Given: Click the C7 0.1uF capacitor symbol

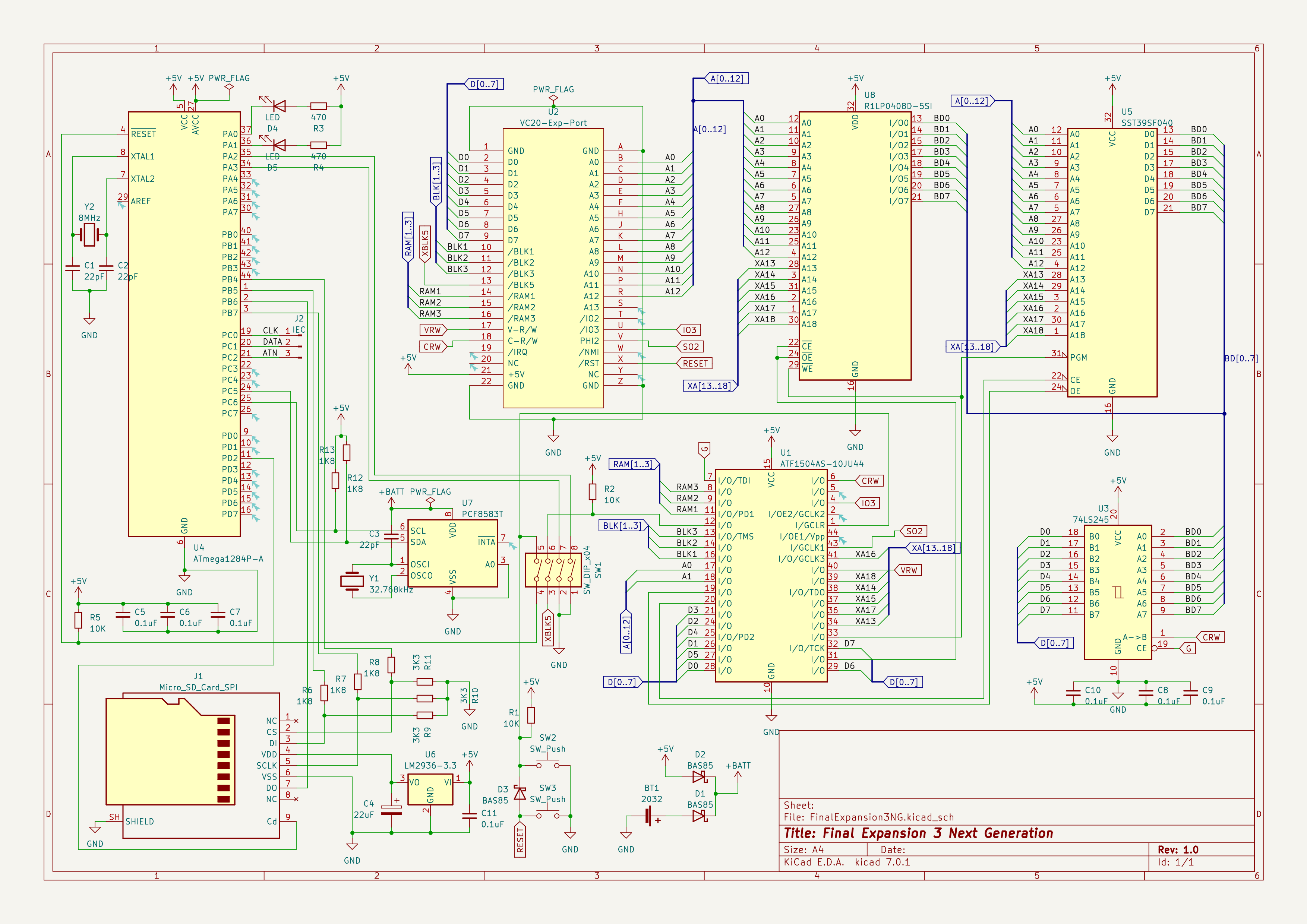Looking at the screenshot, I should point(218,614).
